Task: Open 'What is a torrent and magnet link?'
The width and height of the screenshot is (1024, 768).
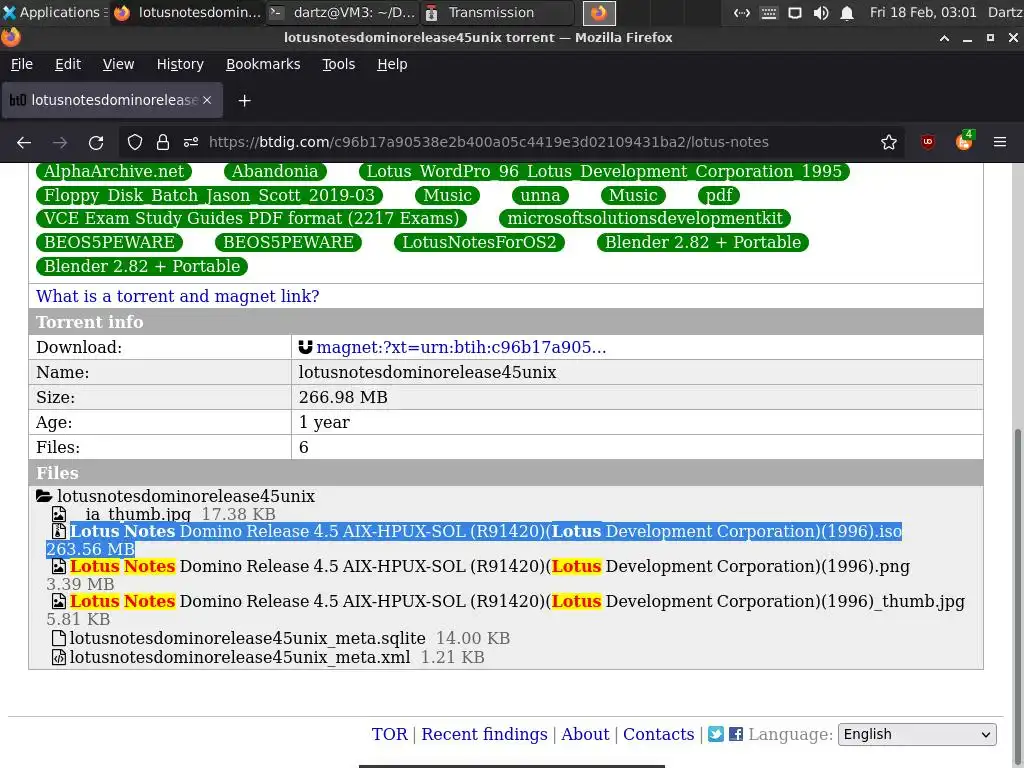Action: point(178,296)
